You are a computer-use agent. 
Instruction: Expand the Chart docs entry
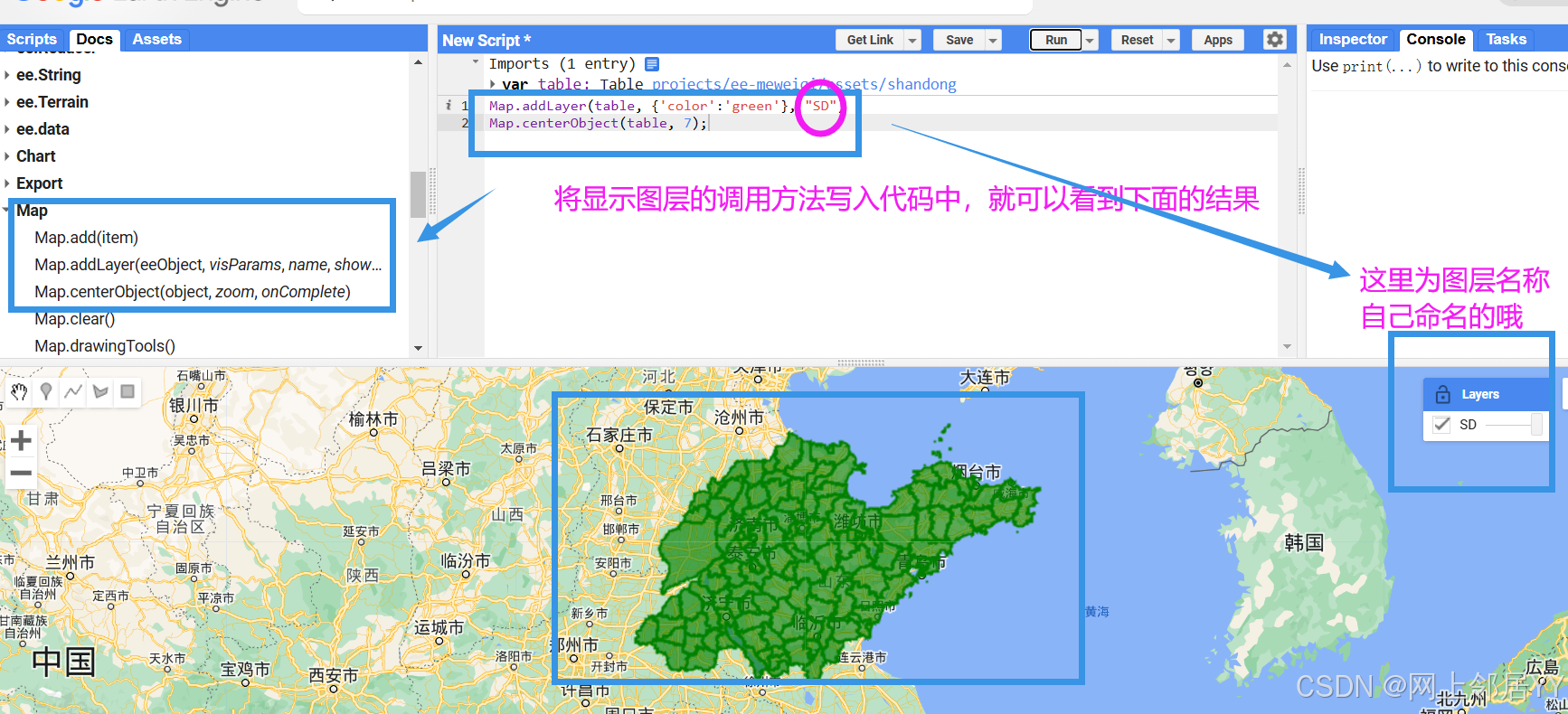[x=7, y=156]
